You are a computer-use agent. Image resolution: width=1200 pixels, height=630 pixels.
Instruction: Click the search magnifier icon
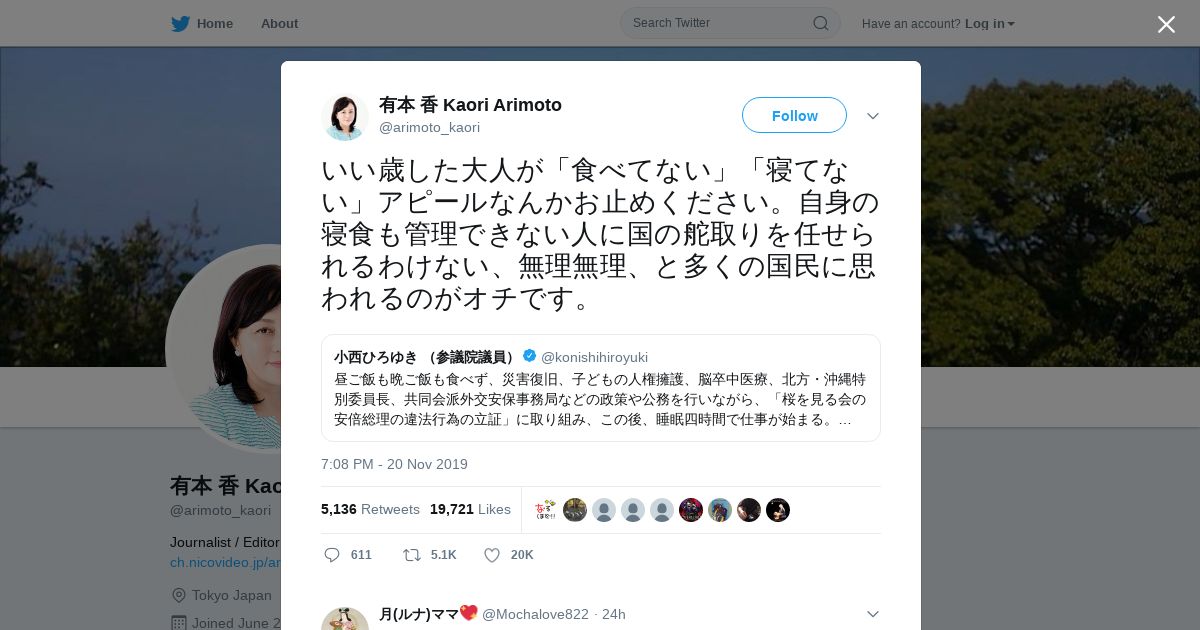pyautogui.click(x=820, y=23)
